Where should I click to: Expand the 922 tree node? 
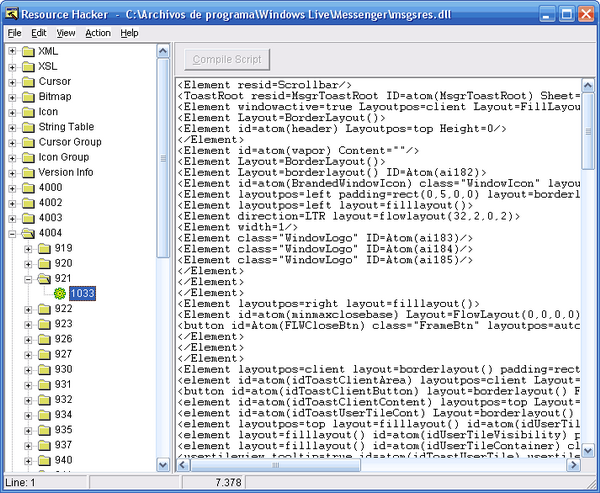[x=28, y=309]
